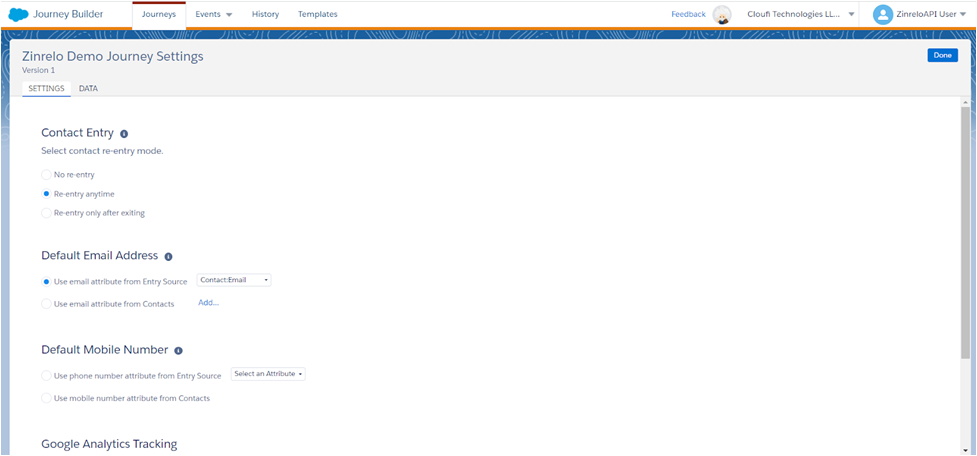Switch to the Journeys tab
977x456 pixels.
click(x=159, y=14)
